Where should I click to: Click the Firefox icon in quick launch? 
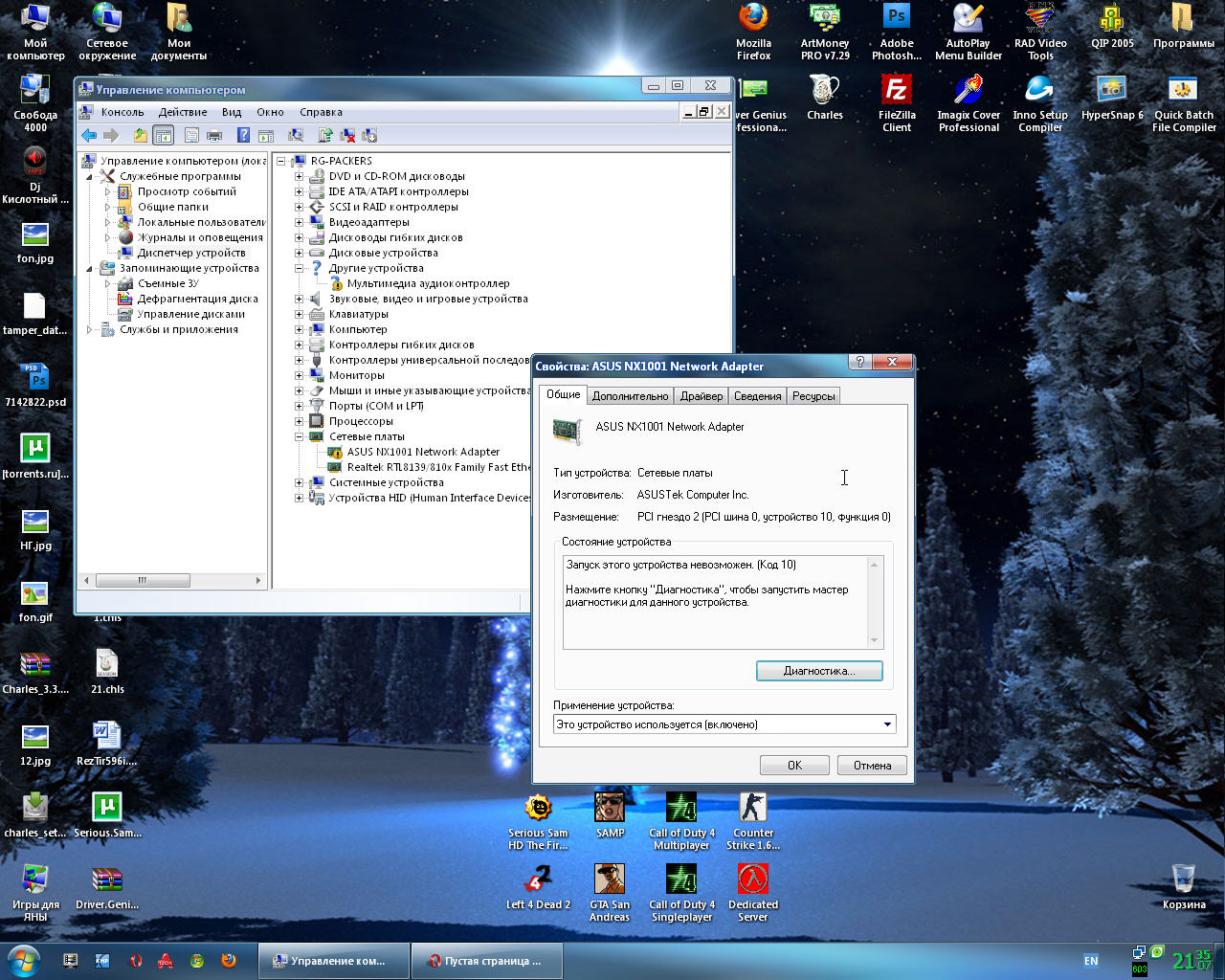(x=229, y=960)
